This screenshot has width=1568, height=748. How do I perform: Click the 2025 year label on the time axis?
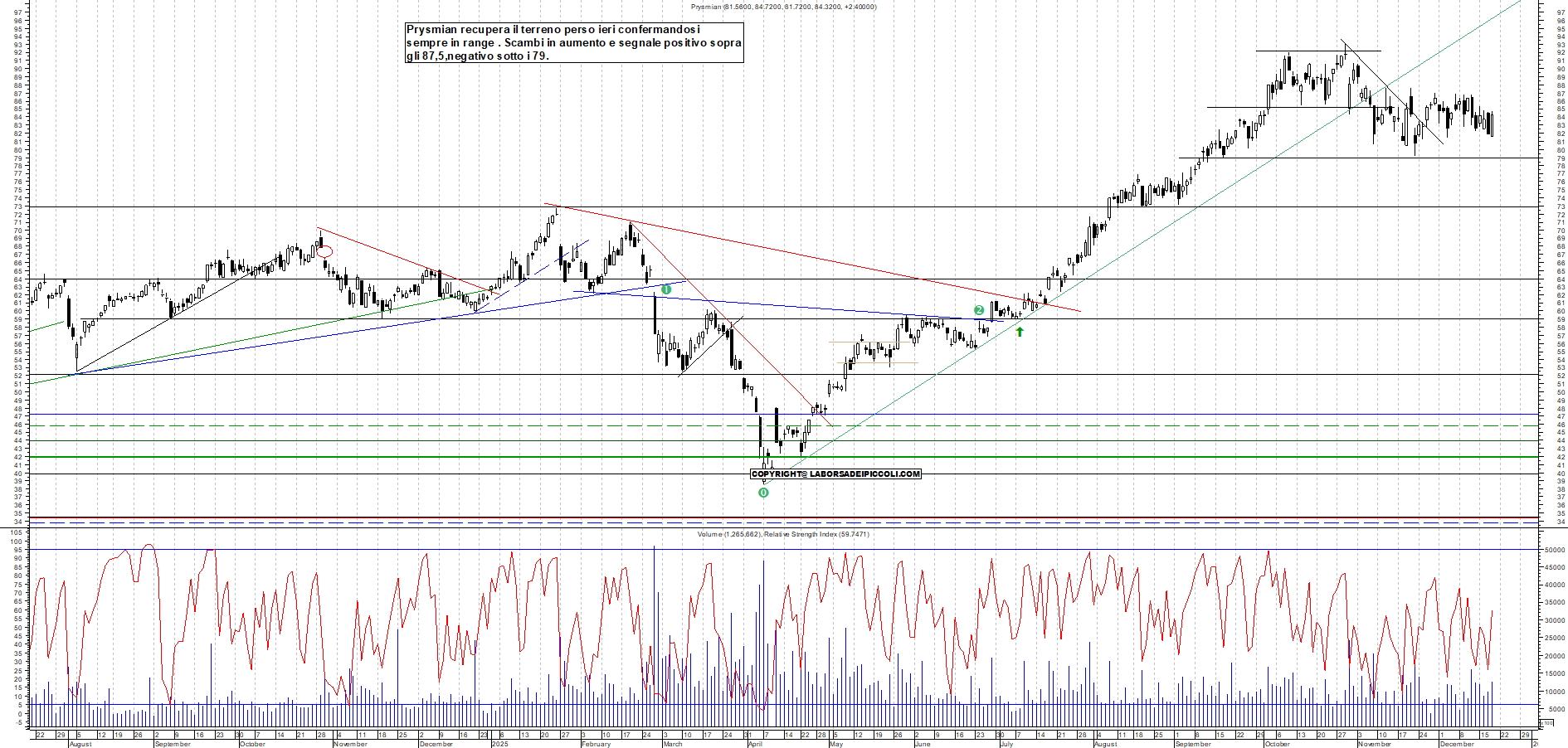pyautogui.click(x=499, y=744)
